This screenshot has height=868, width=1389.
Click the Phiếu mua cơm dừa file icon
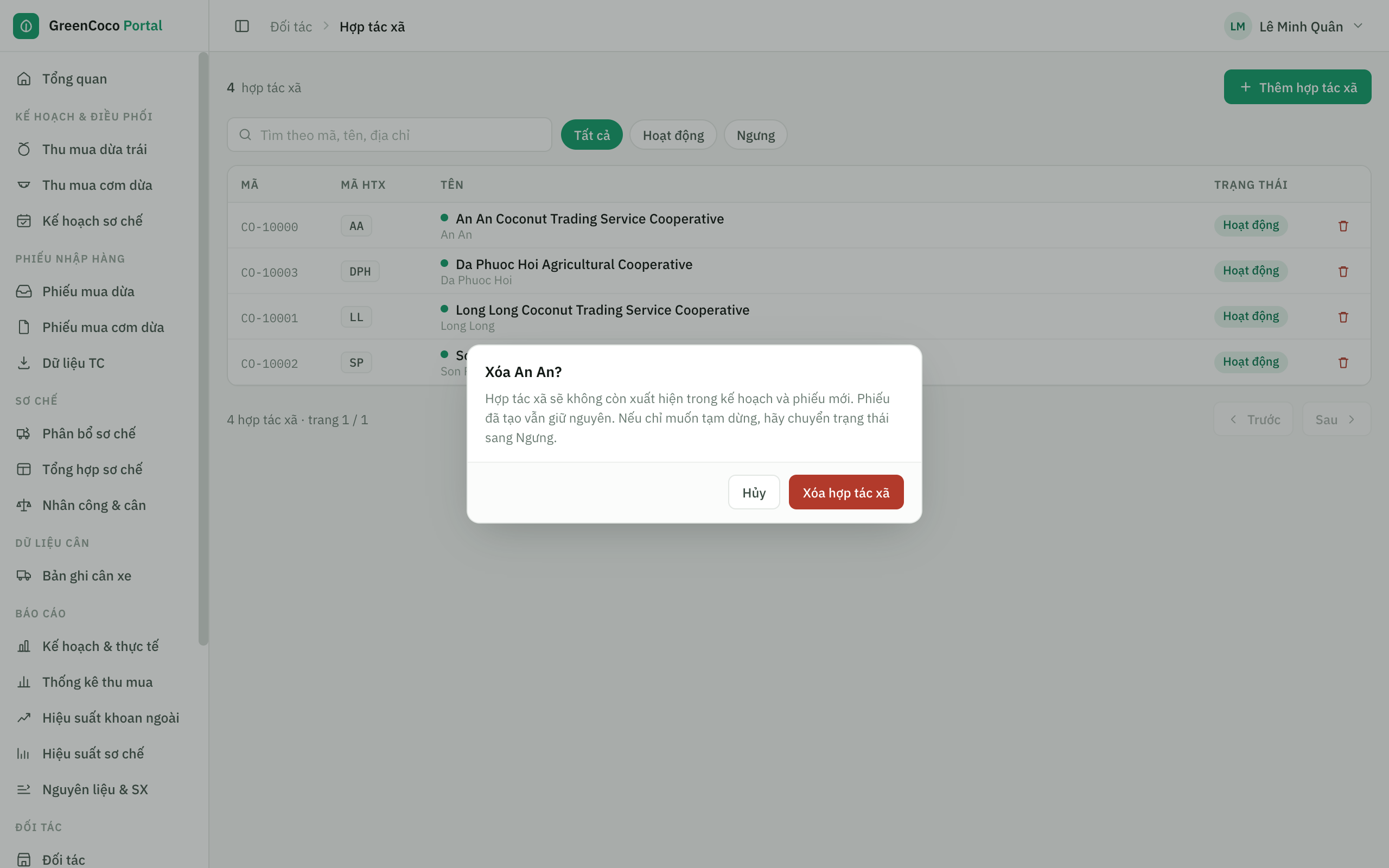(x=23, y=327)
